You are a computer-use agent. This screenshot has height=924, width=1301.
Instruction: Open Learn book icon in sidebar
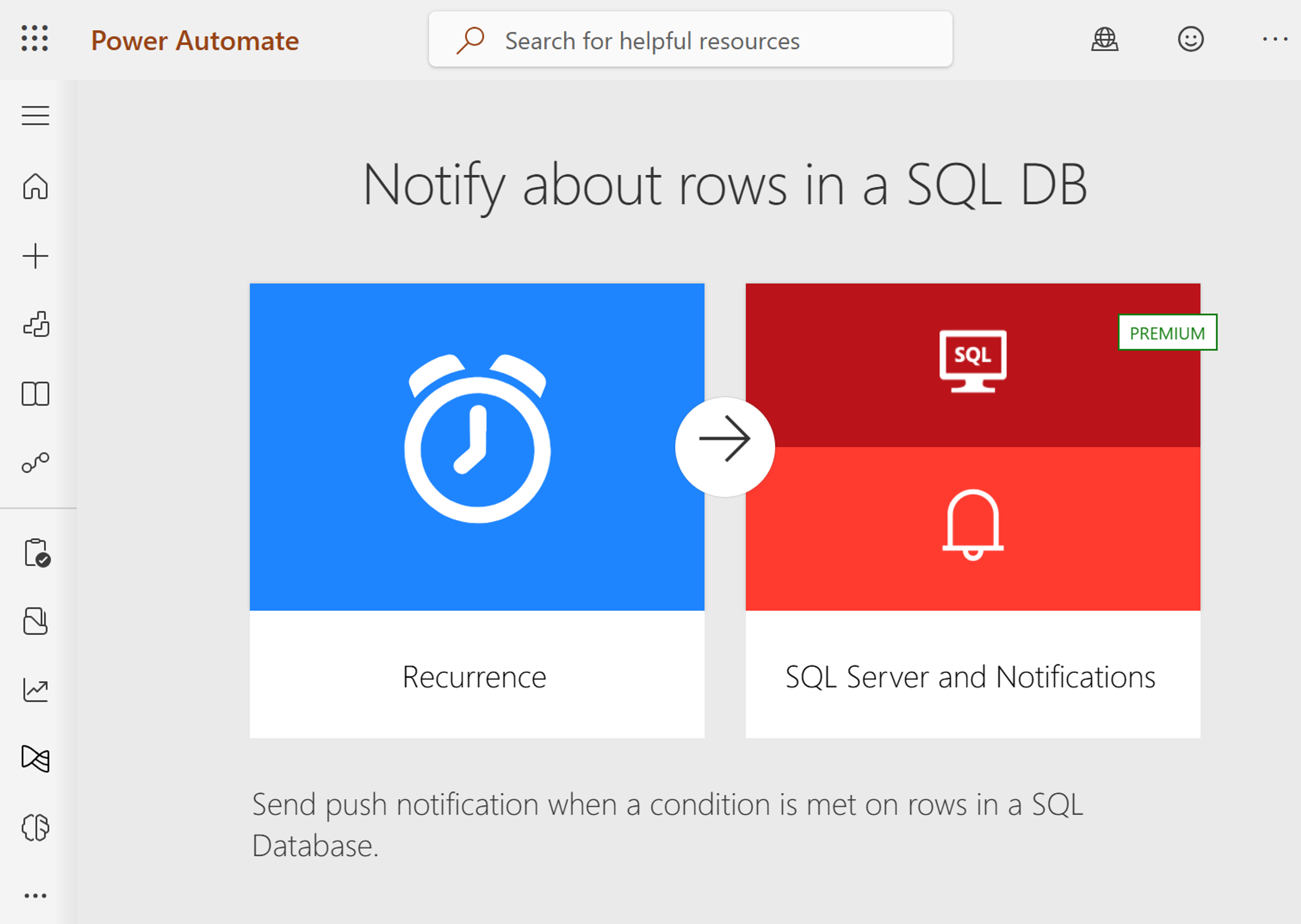click(x=35, y=394)
